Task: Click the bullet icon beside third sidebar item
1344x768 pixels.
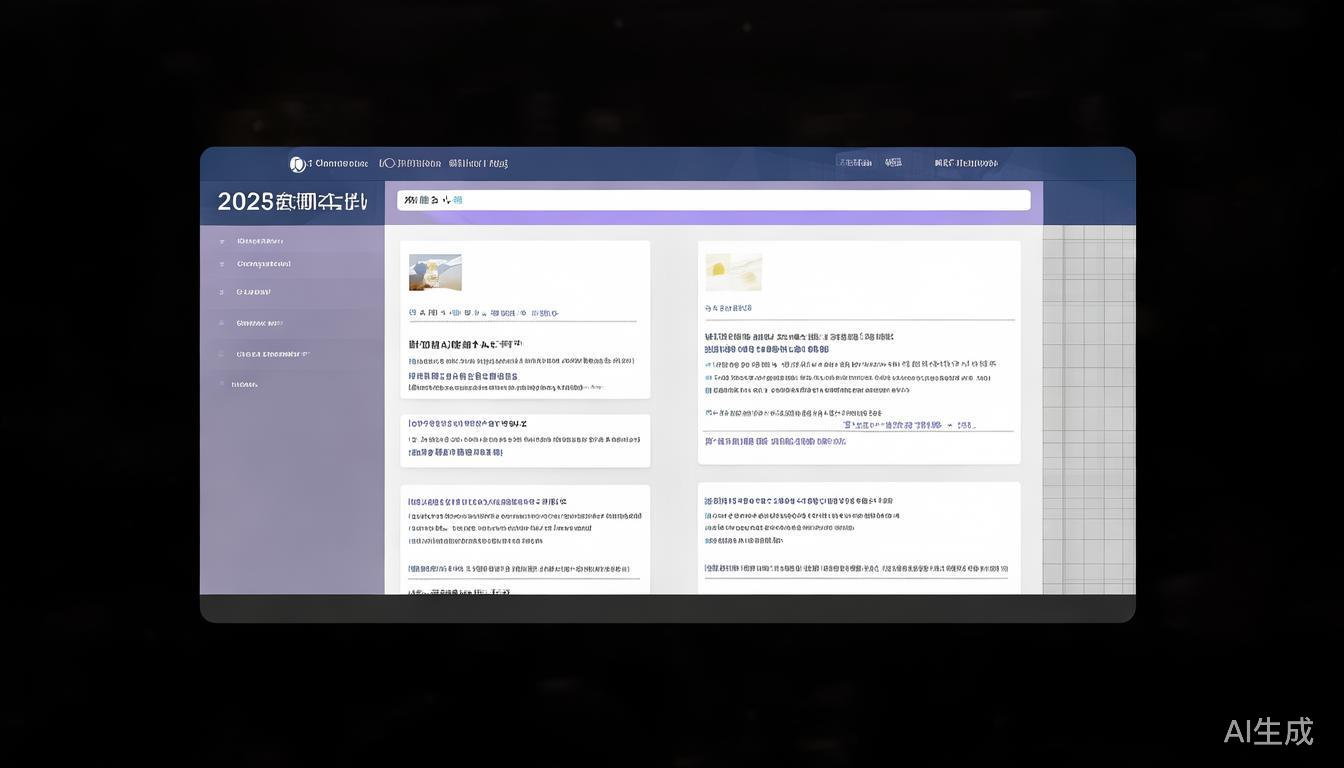Action: click(222, 292)
